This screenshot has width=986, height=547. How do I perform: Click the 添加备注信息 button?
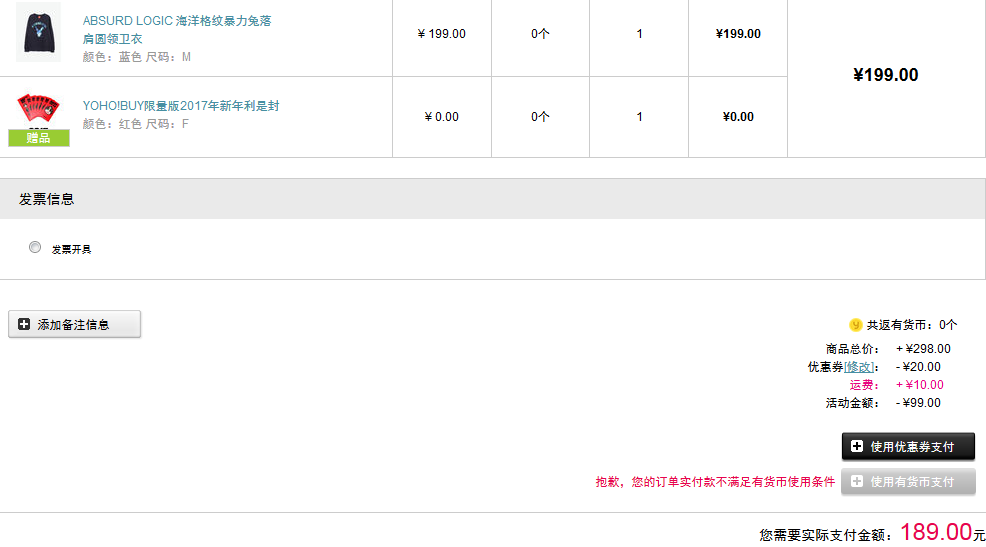tap(75, 324)
